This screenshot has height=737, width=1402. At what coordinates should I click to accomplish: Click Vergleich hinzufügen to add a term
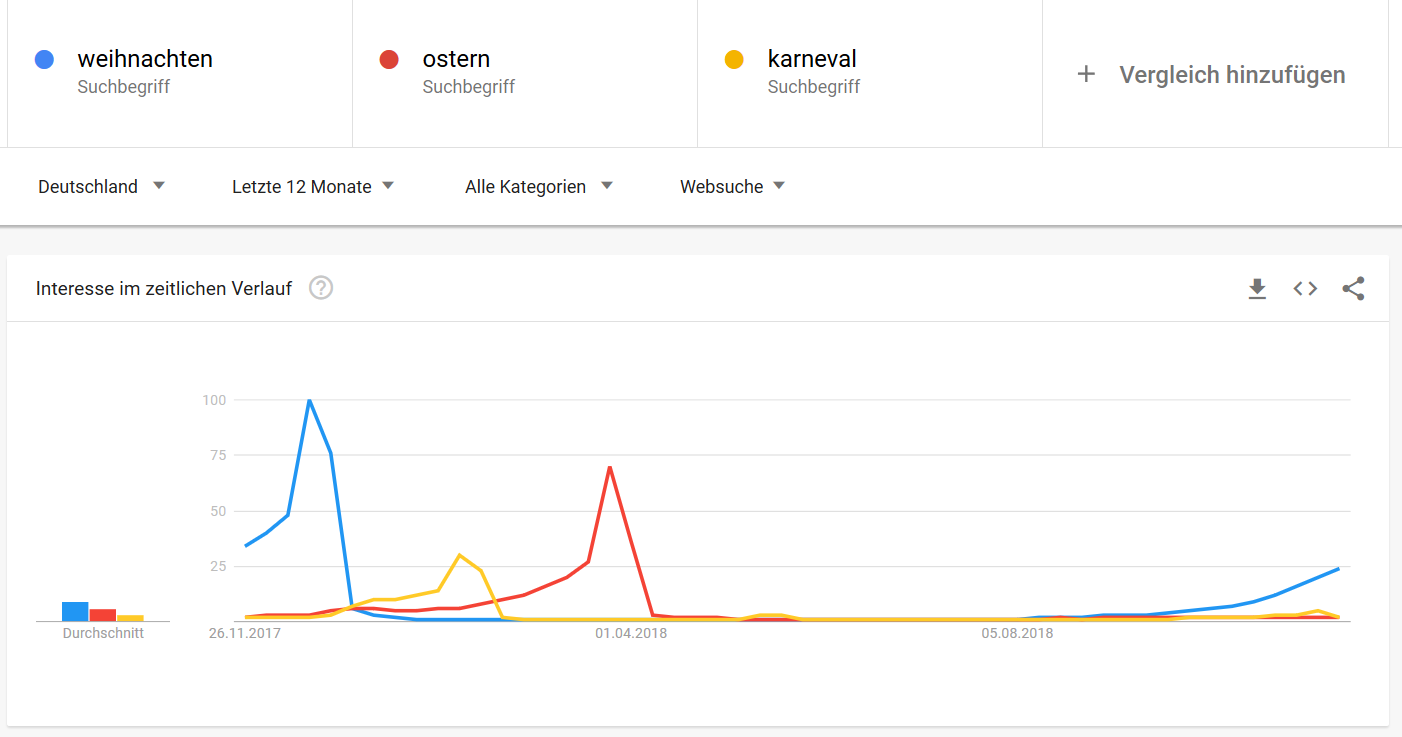(1231, 74)
